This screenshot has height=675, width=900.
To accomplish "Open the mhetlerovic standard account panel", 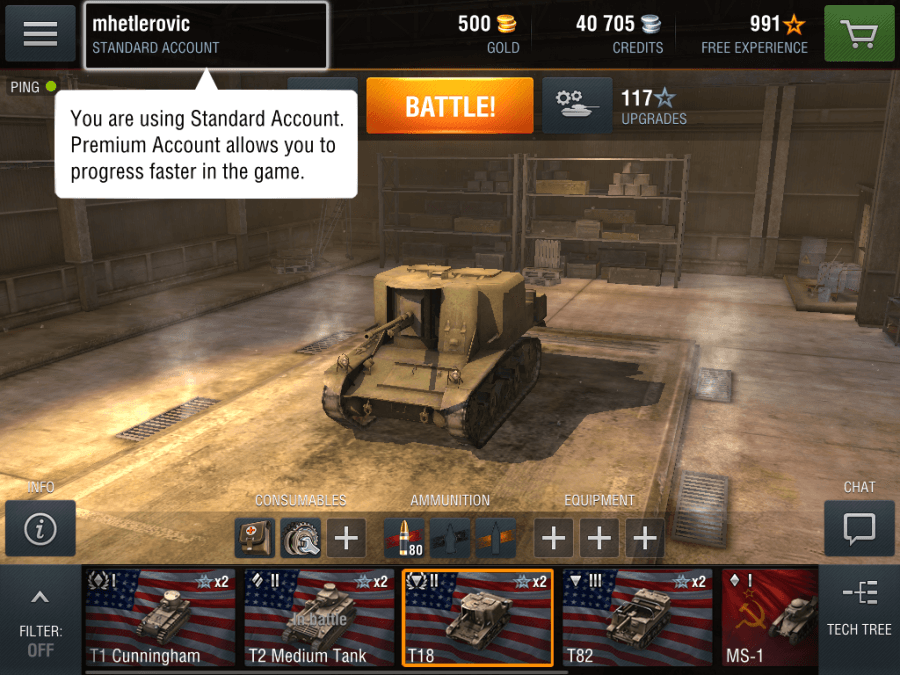I will click(207, 35).
